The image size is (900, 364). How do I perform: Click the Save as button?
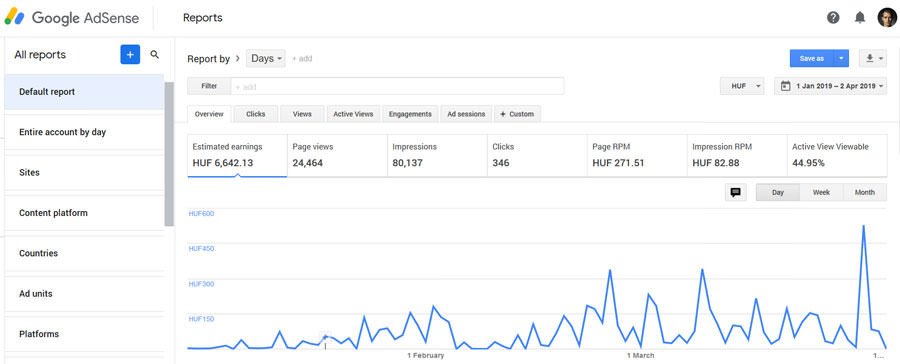(x=812, y=58)
